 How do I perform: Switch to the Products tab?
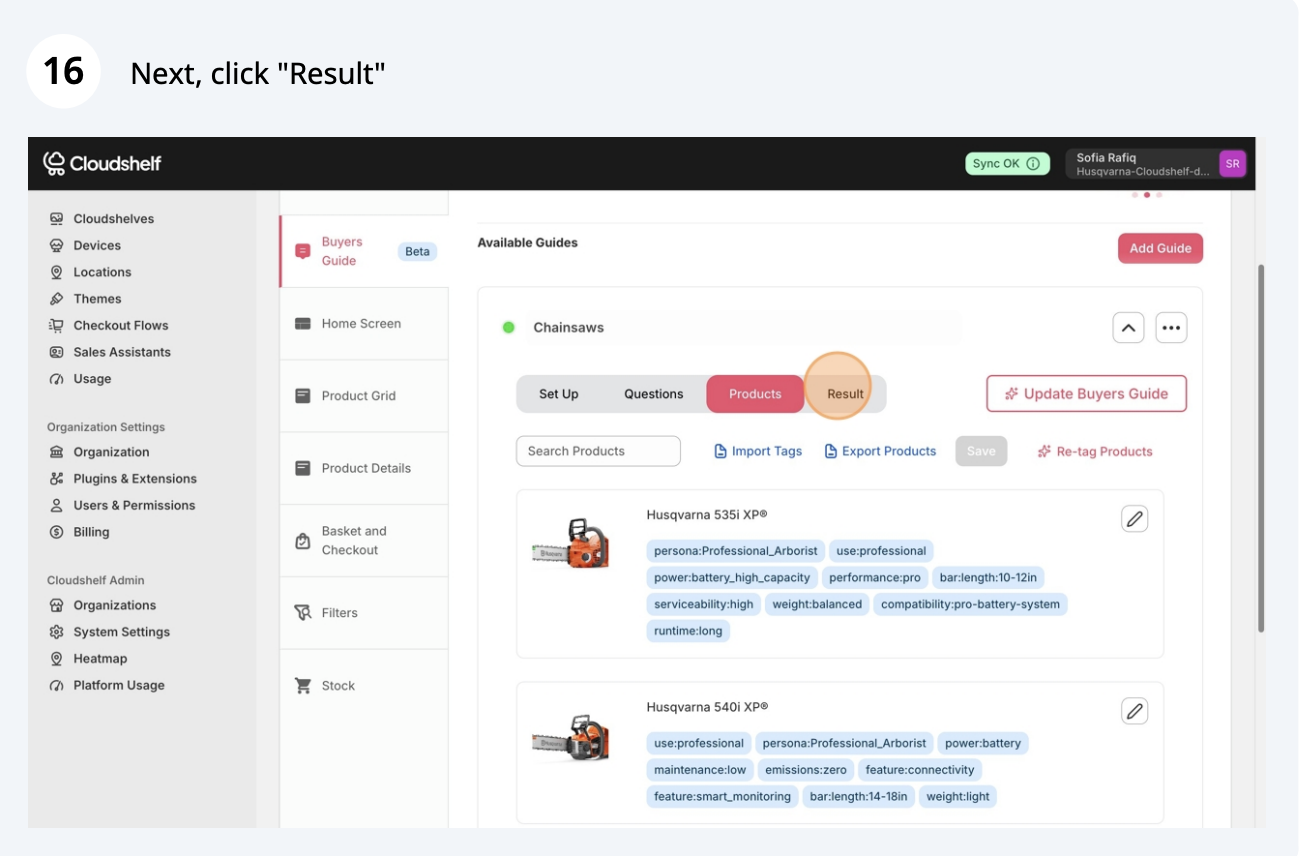[x=755, y=394]
